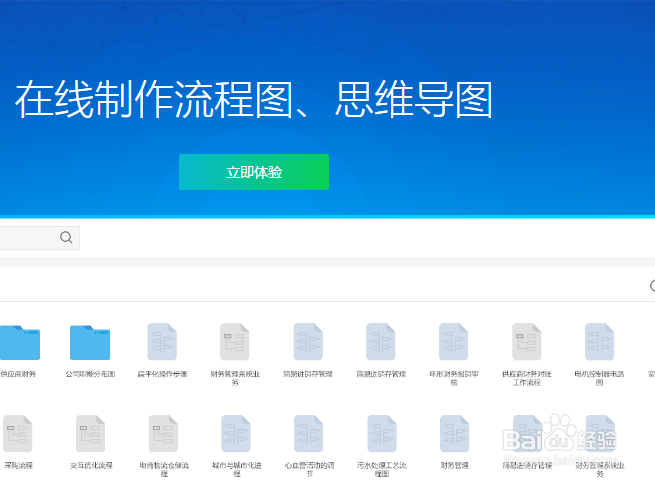Screen dimensions: 655x484
Task: Open the 电商物流仓储流程 flowchart file
Action: [x=163, y=433]
